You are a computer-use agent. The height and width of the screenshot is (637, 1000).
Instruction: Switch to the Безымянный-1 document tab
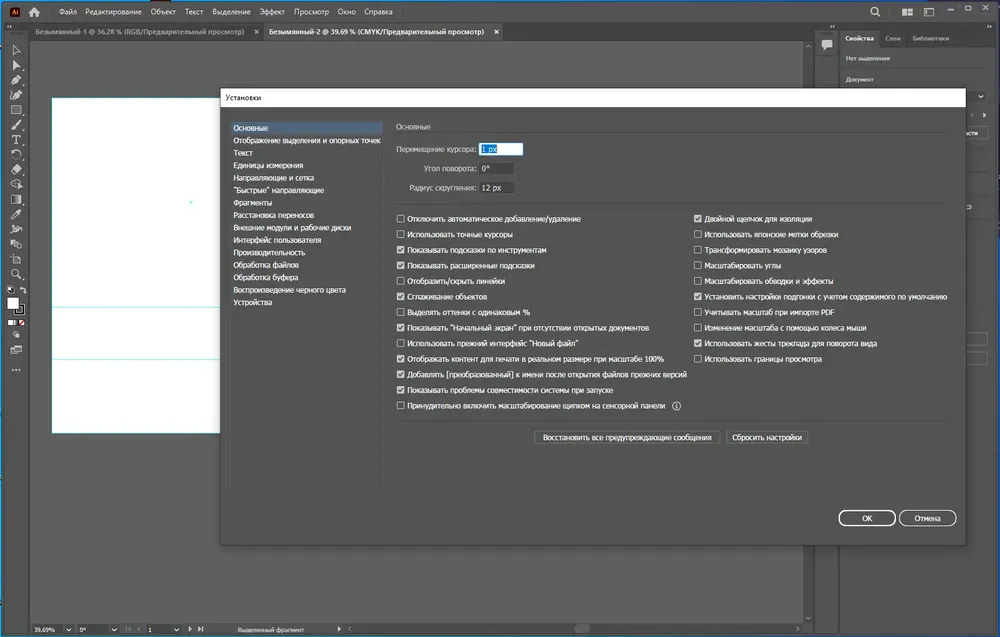coord(140,31)
